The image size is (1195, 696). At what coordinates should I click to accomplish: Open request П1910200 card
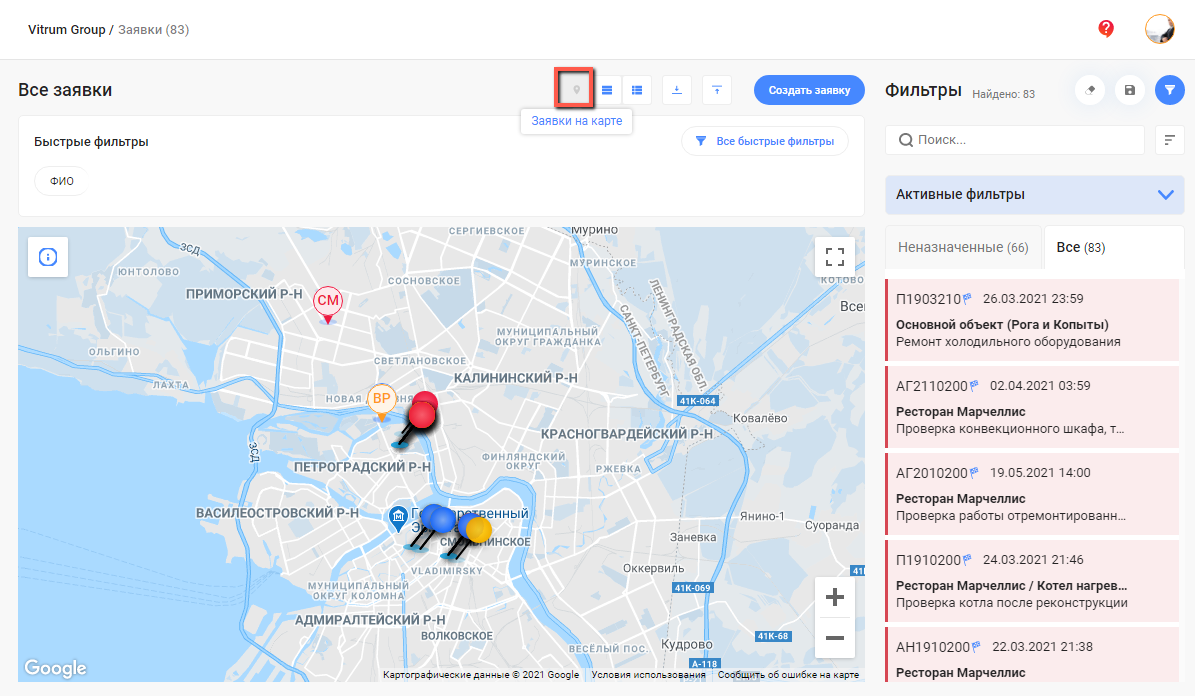click(x=1032, y=581)
